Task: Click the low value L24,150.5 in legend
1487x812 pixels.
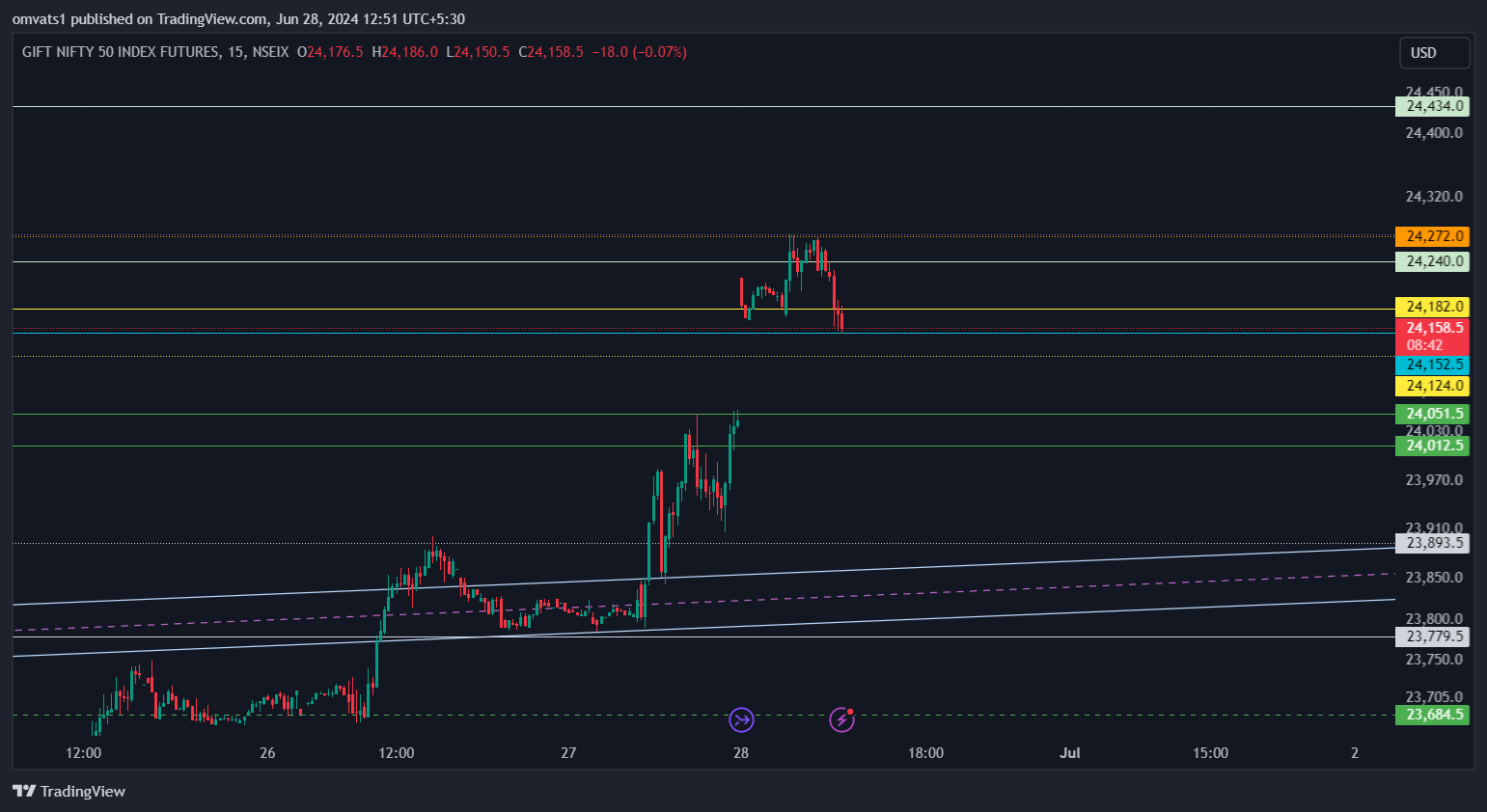Action: [478, 52]
